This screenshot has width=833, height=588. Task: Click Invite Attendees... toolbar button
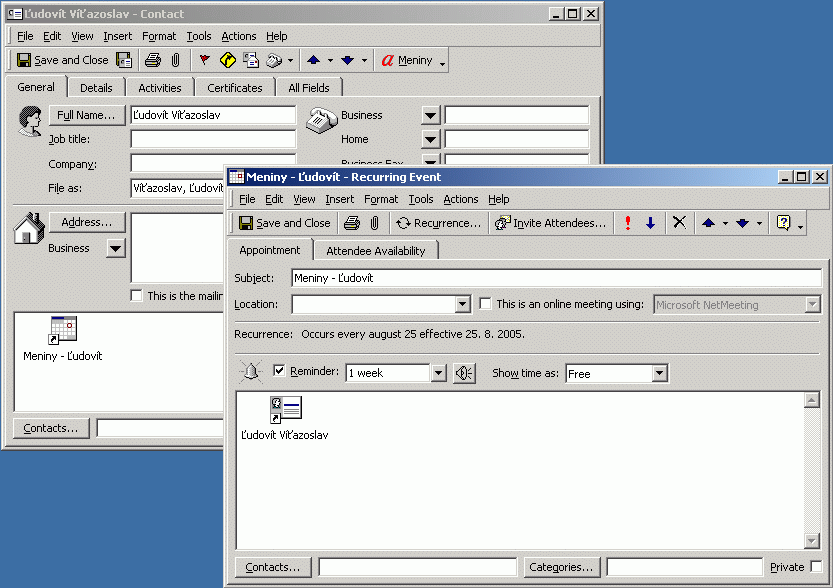click(x=550, y=223)
